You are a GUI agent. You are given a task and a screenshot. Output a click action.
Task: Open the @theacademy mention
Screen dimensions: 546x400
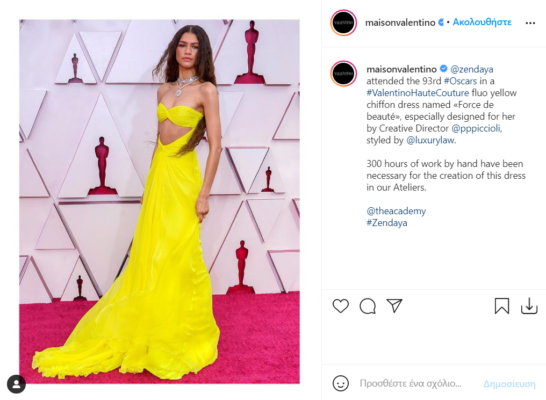click(x=396, y=211)
